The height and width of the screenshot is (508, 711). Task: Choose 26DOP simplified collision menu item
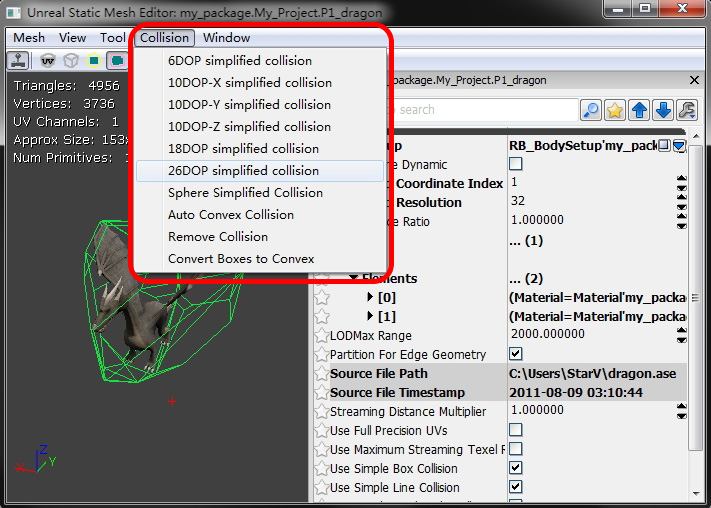pyautogui.click(x=243, y=171)
